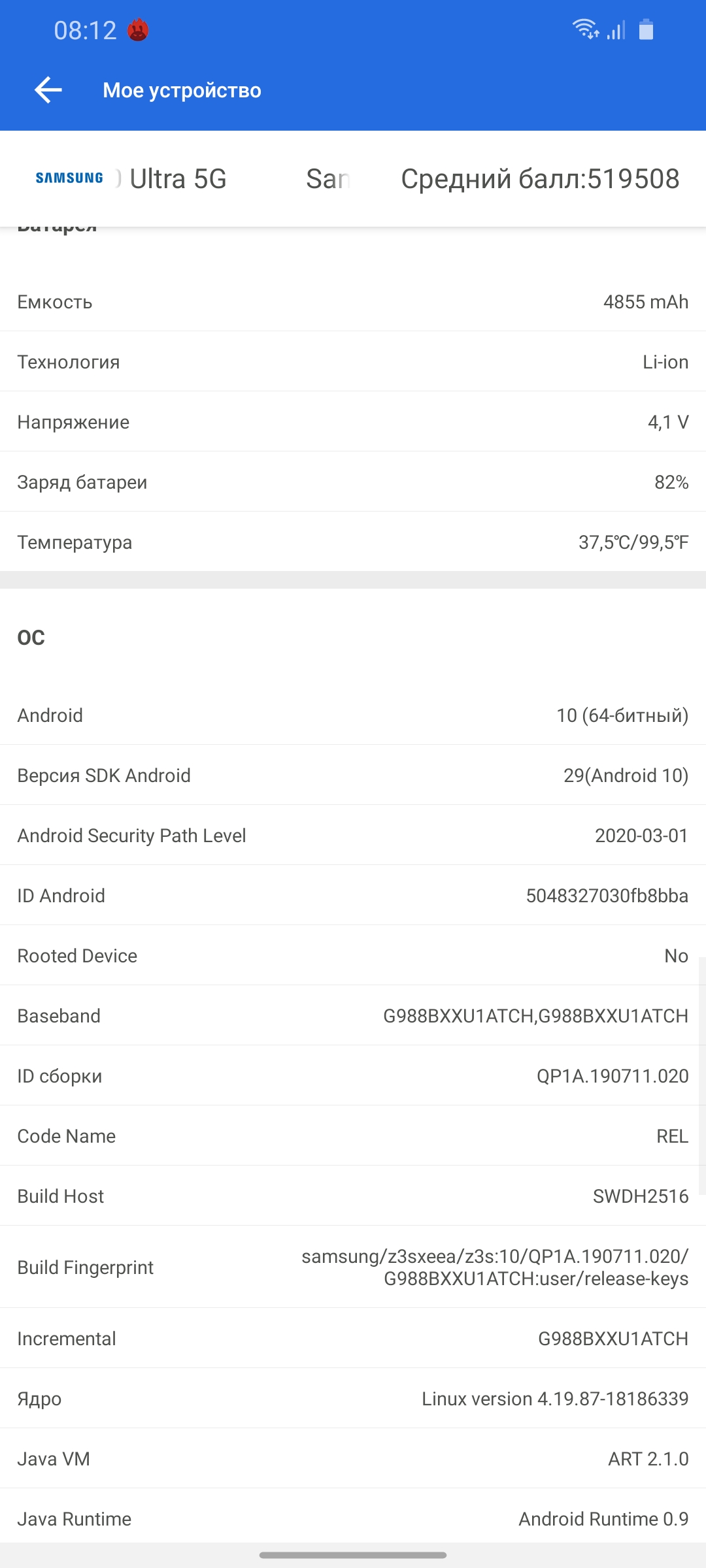The width and height of the screenshot is (706, 1568).
Task: Click the vertical scrollbar on right edge
Action: [702, 1078]
